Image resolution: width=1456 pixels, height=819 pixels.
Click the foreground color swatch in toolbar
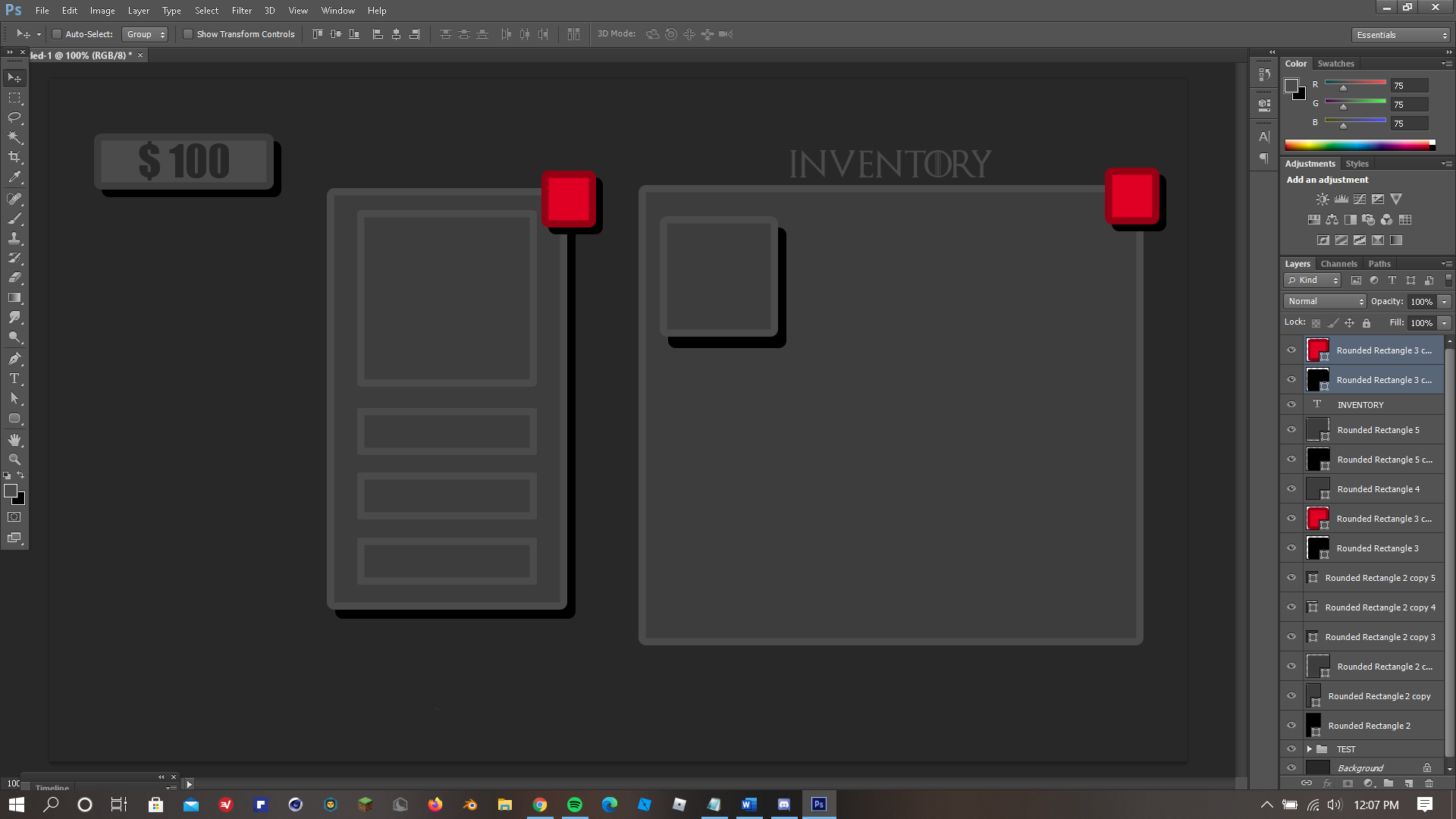coord(11,491)
